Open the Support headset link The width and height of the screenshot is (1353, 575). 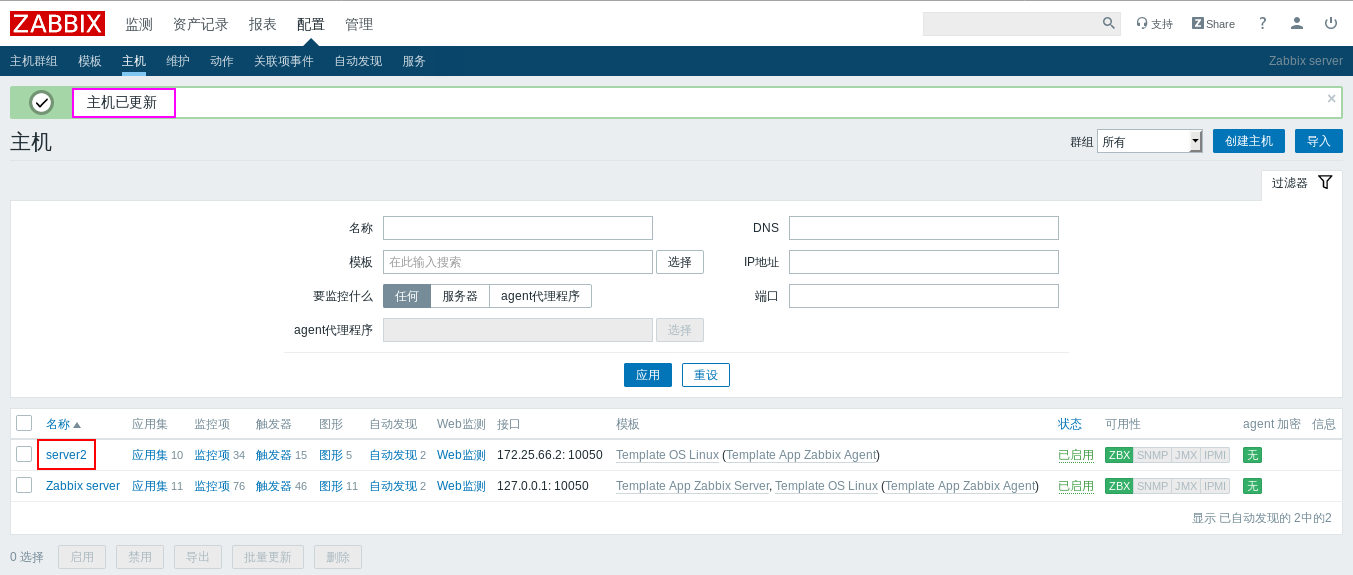click(x=1154, y=24)
